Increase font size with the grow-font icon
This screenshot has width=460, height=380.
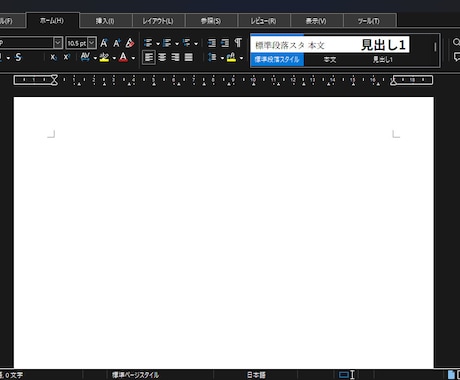104,43
